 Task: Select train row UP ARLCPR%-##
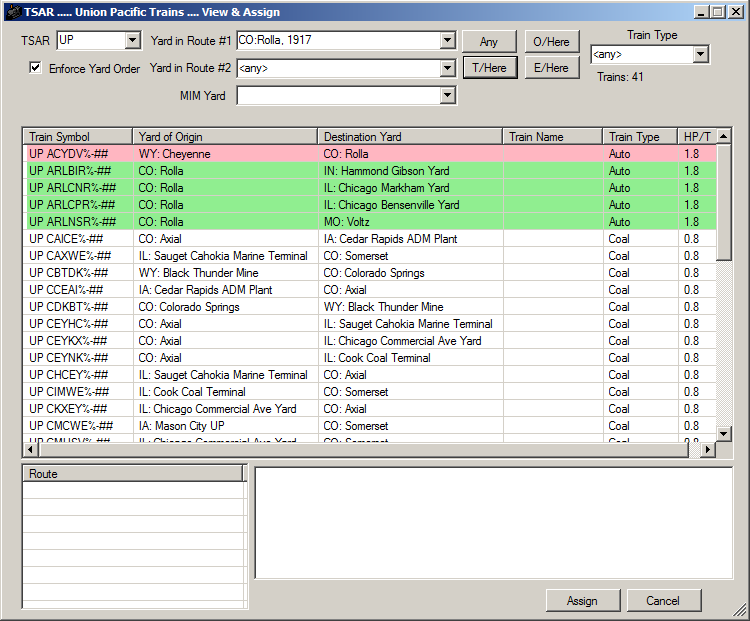pyautogui.click(x=369, y=205)
